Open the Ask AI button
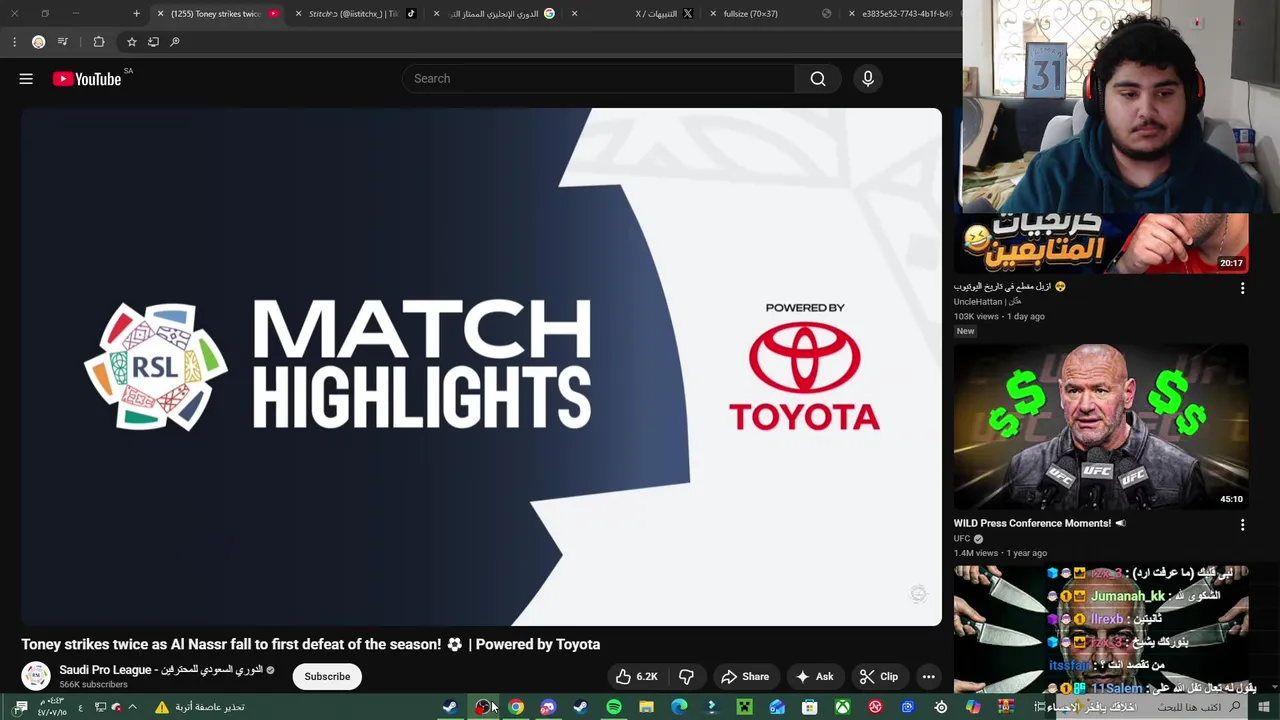This screenshot has width=1280, height=720. [x=814, y=677]
